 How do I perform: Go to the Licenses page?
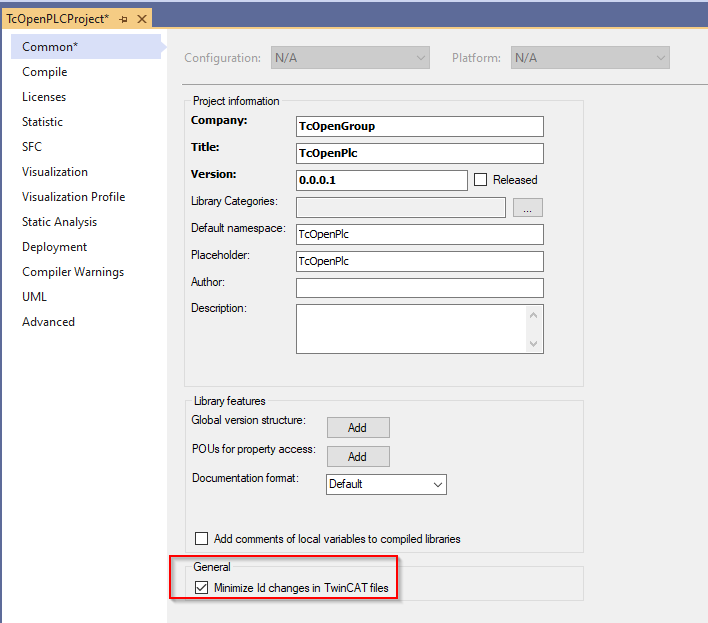(44, 97)
